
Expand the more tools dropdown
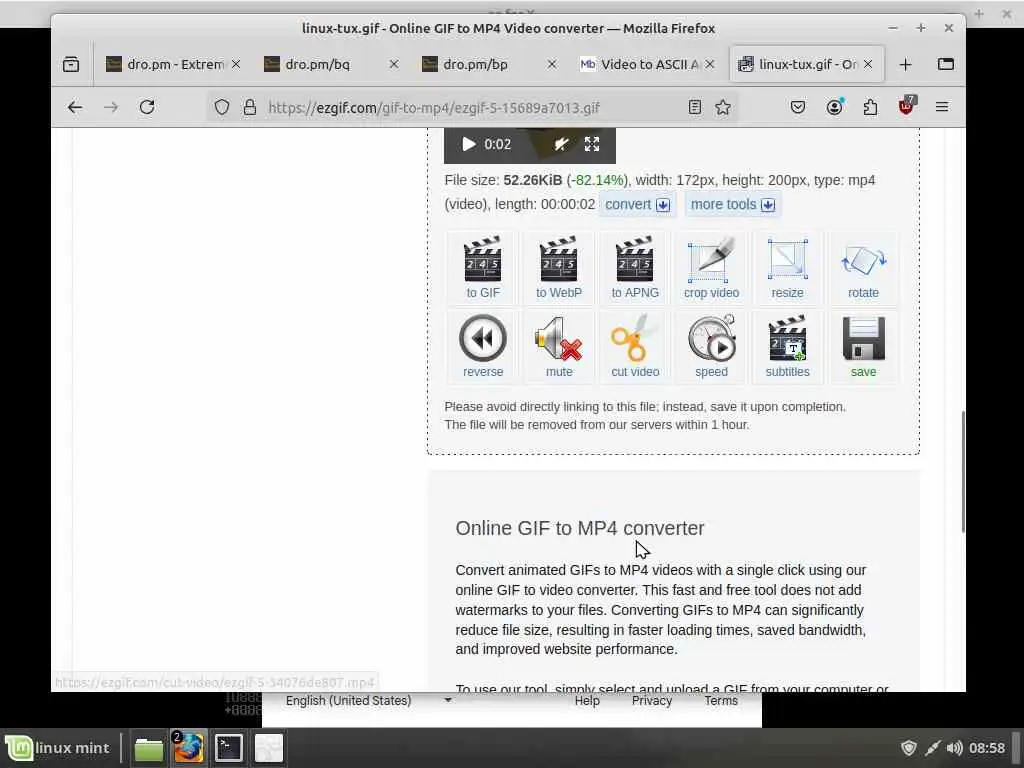(x=733, y=204)
